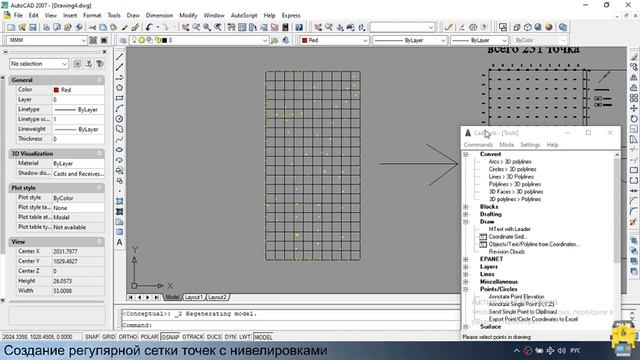The image size is (640, 360).
Task: Open the Layer Properties Manager icon
Action: point(123,40)
